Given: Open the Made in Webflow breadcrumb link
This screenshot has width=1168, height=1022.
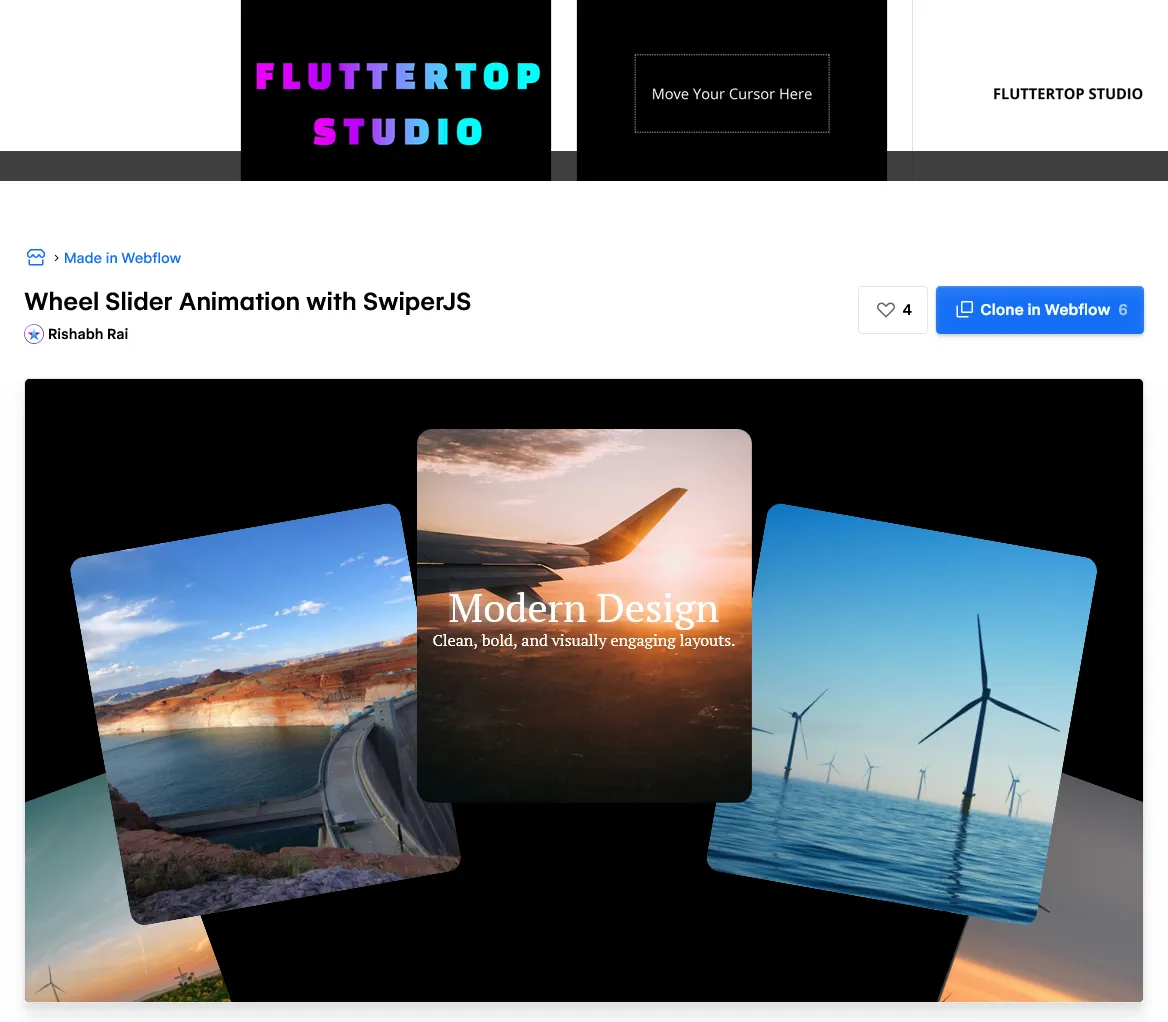Looking at the screenshot, I should tap(122, 258).
